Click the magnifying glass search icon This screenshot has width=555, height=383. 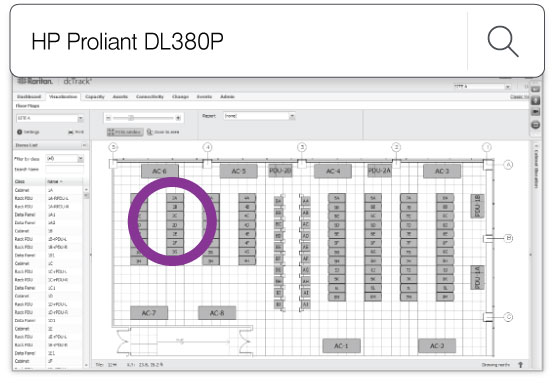[x=503, y=41]
